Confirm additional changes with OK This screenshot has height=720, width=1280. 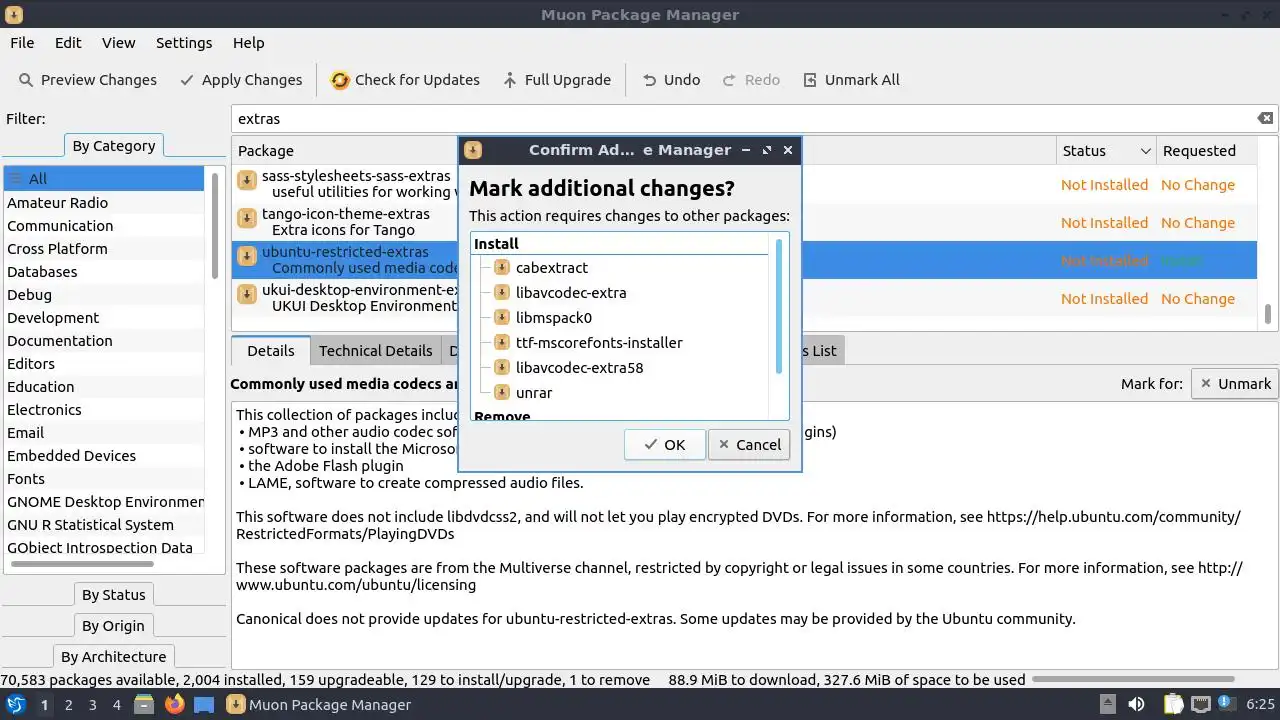[664, 445]
